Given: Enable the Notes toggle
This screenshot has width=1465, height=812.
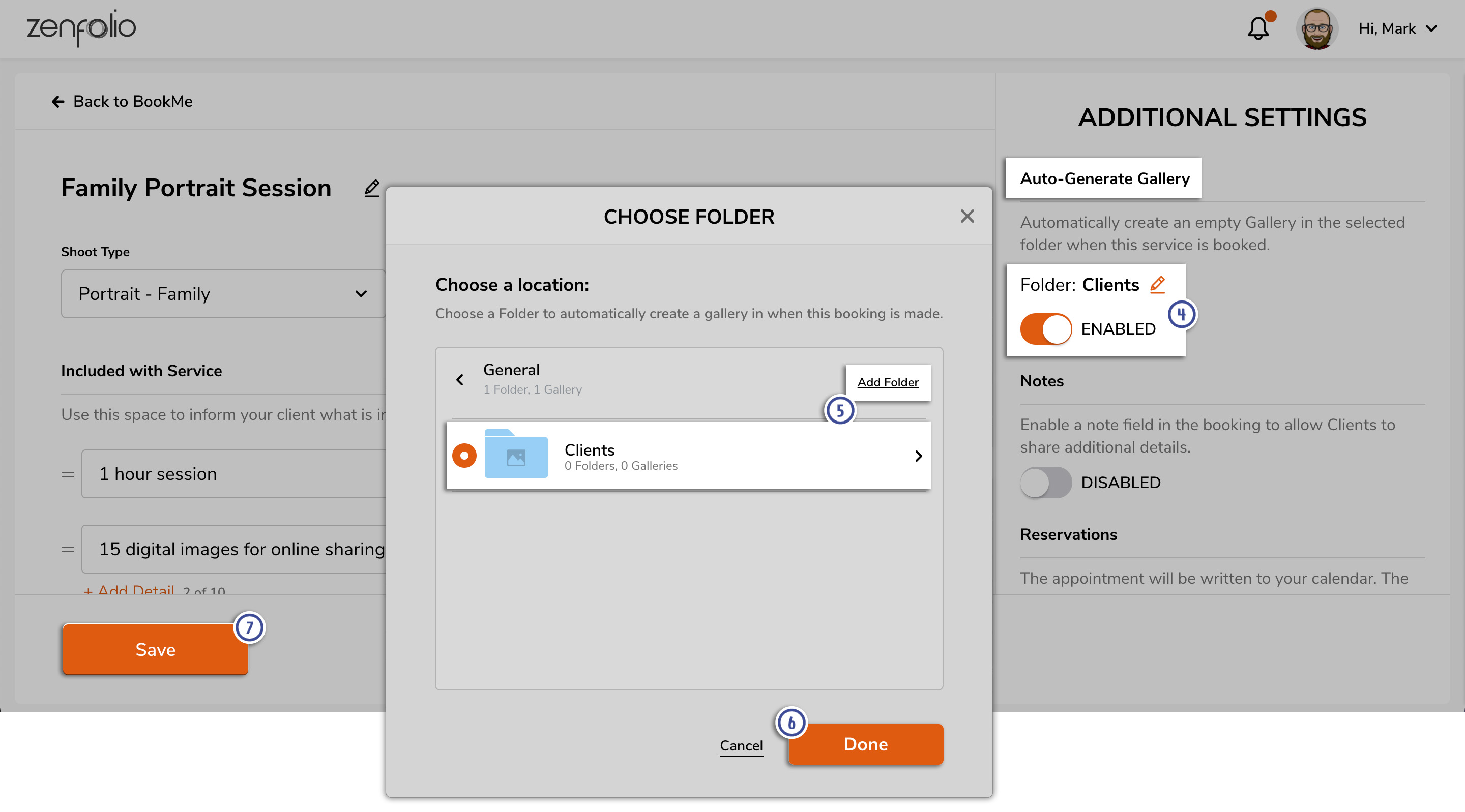Looking at the screenshot, I should click(1045, 482).
